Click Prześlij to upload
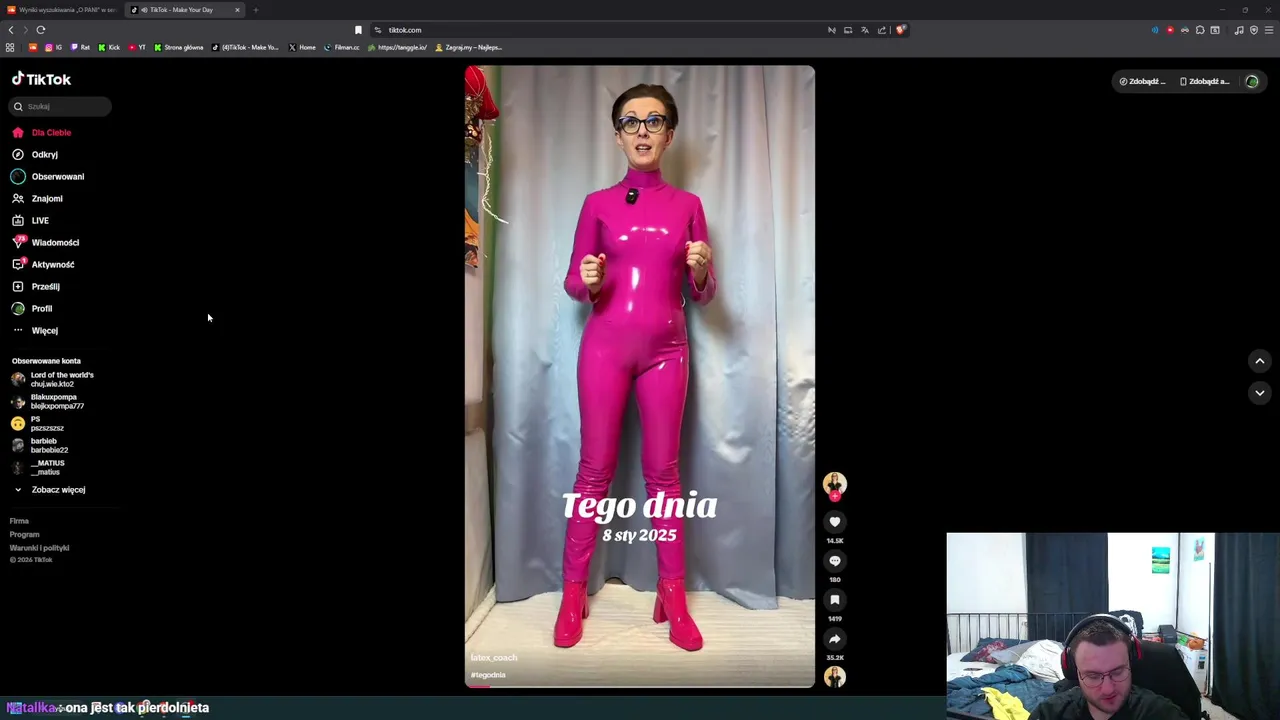Viewport: 1280px width, 720px height. point(36,287)
